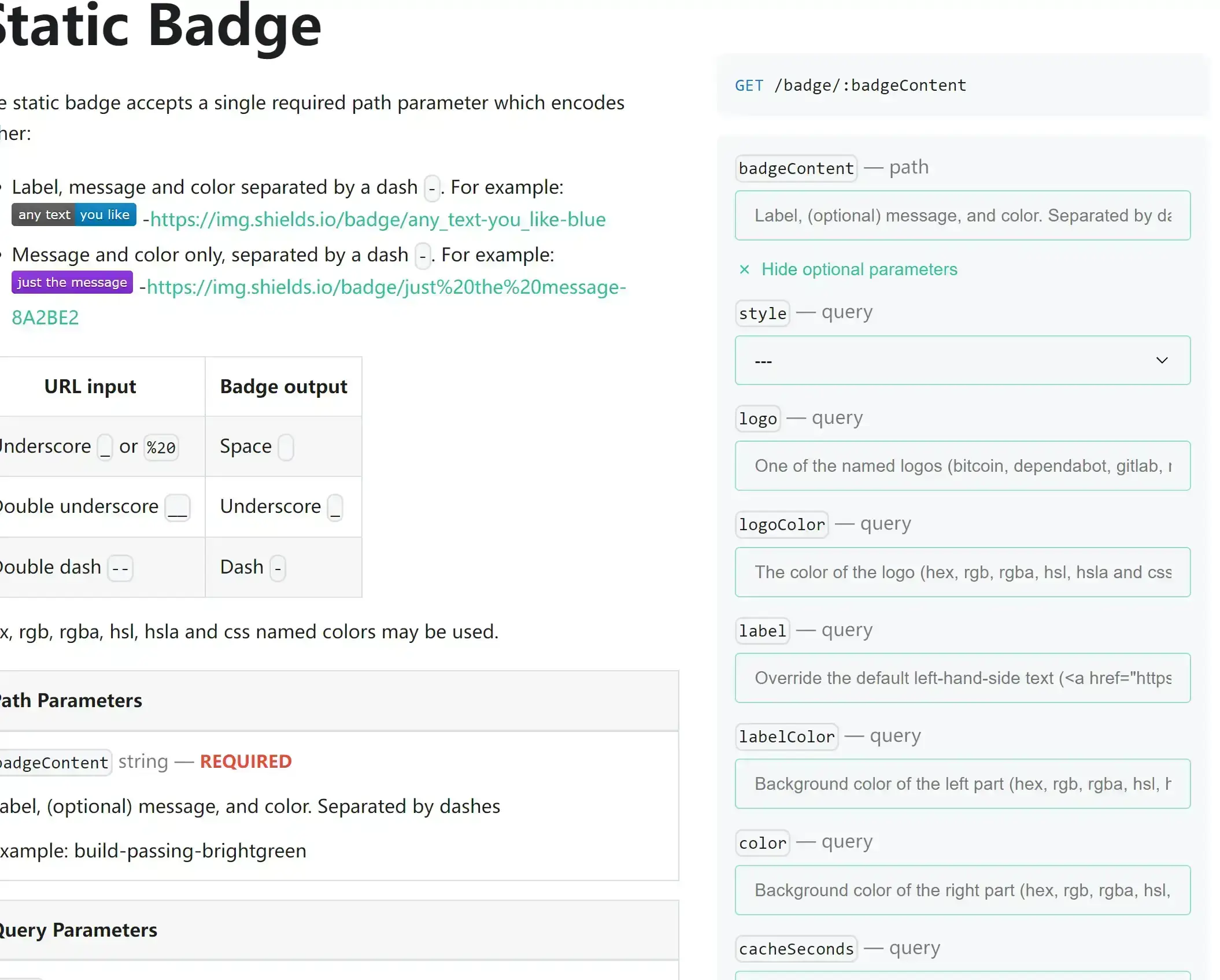Focus the labelColor query input field

(x=963, y=784)
